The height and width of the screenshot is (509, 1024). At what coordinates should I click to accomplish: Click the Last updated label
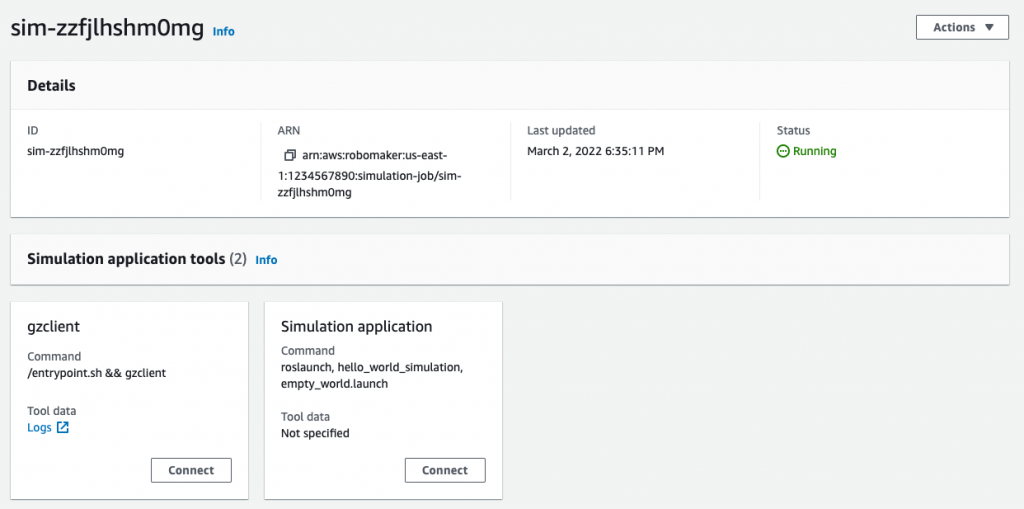tap(561, 131)
